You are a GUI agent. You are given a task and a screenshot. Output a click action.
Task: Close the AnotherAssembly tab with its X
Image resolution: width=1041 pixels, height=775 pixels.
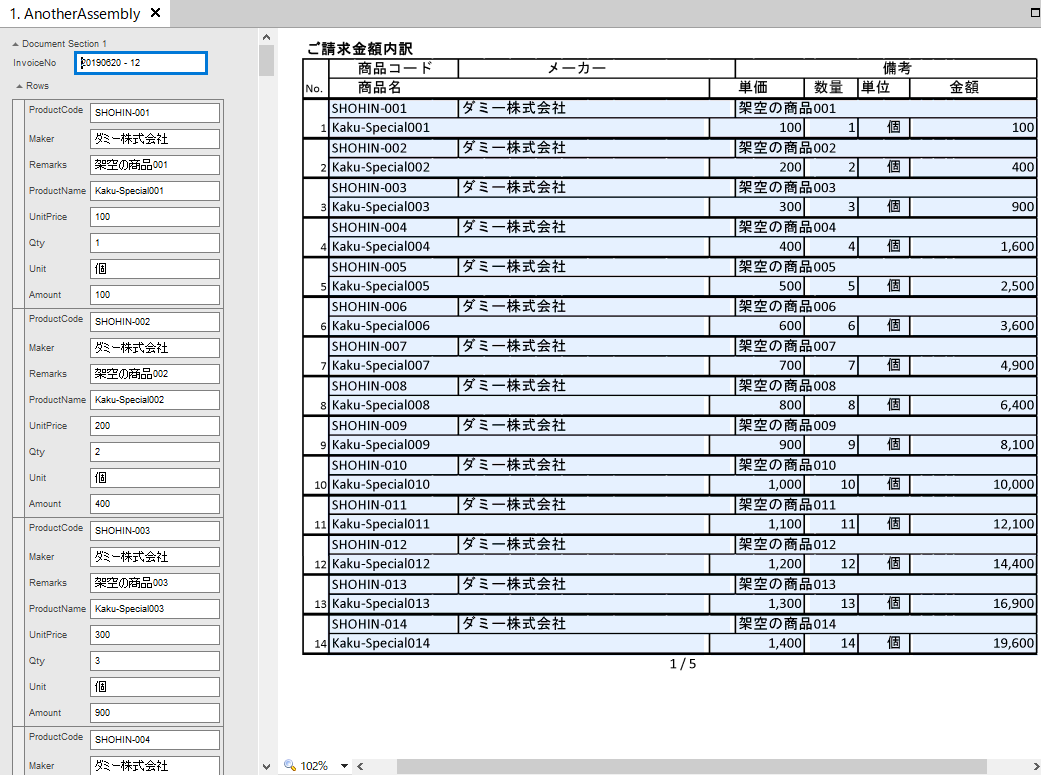point(156,13)
